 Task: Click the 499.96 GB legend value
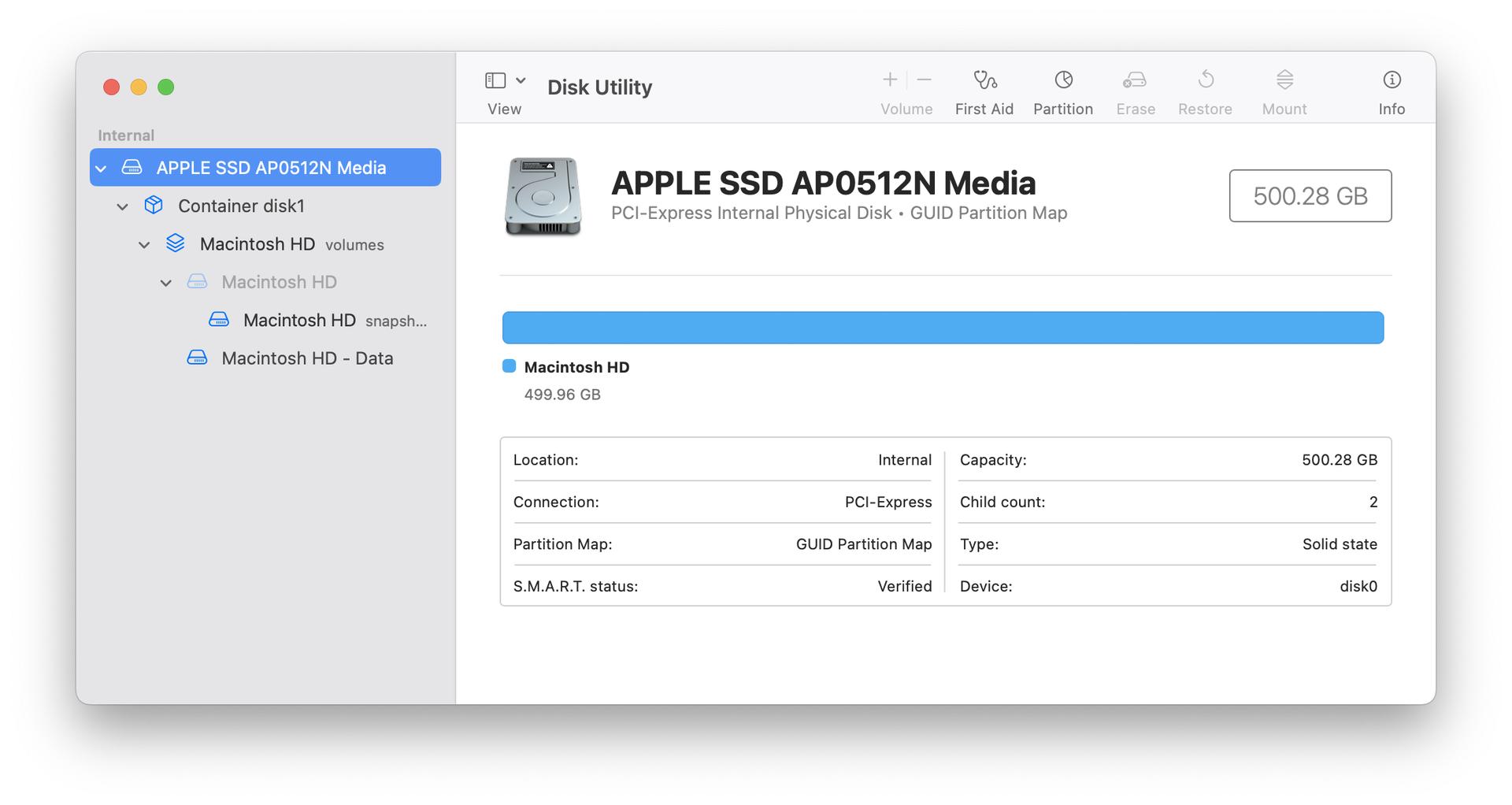point(562,394)
